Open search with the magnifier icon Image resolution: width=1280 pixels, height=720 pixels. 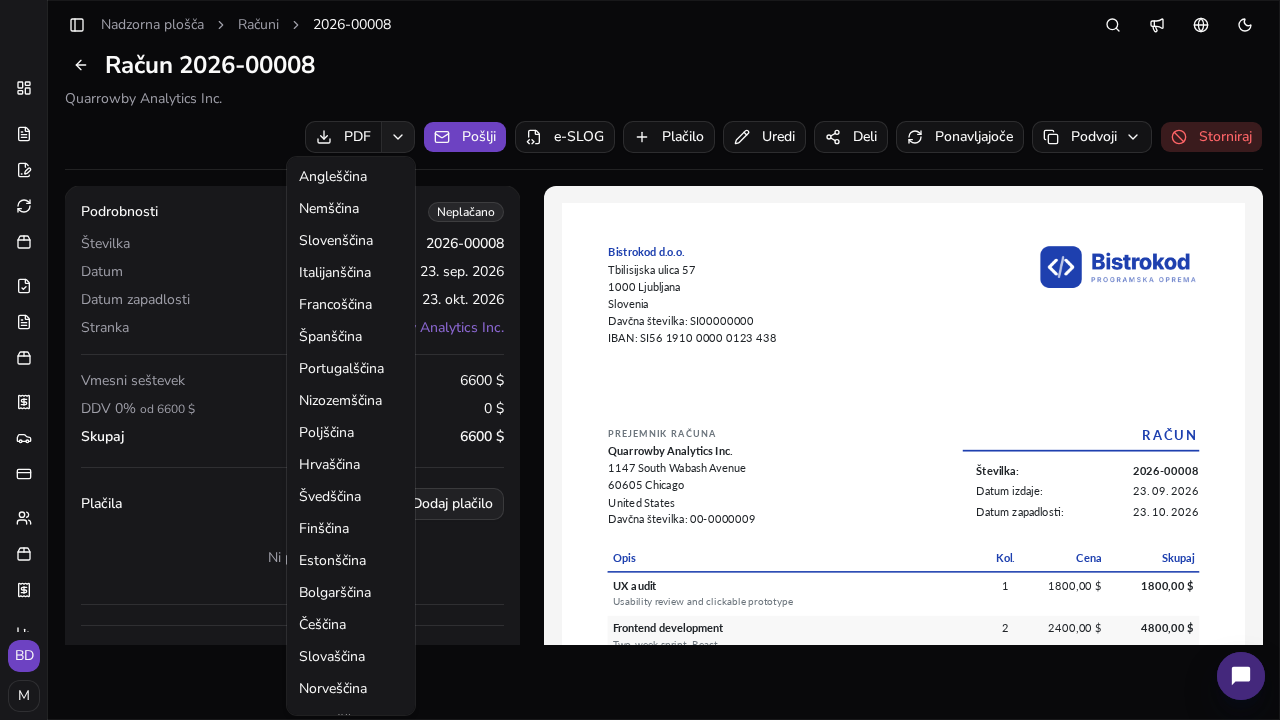1113,24
